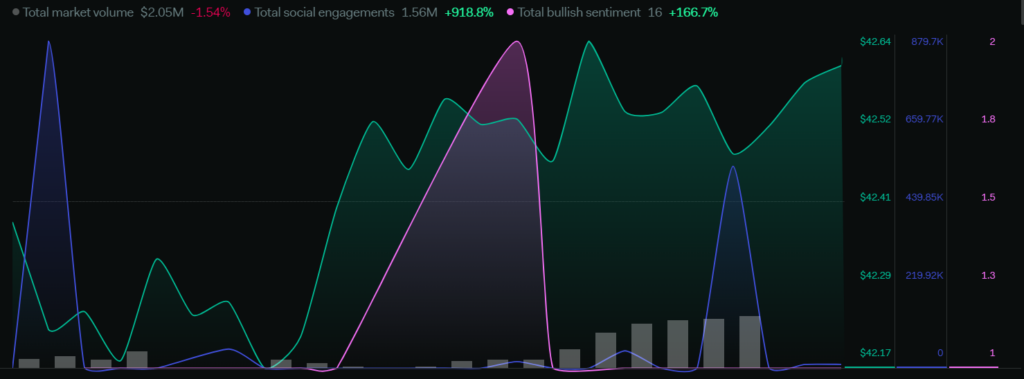Viewport: 1024px width, 379px height.
Task: Click the '219.92K' engagements axis label
Action: point(924,275)
